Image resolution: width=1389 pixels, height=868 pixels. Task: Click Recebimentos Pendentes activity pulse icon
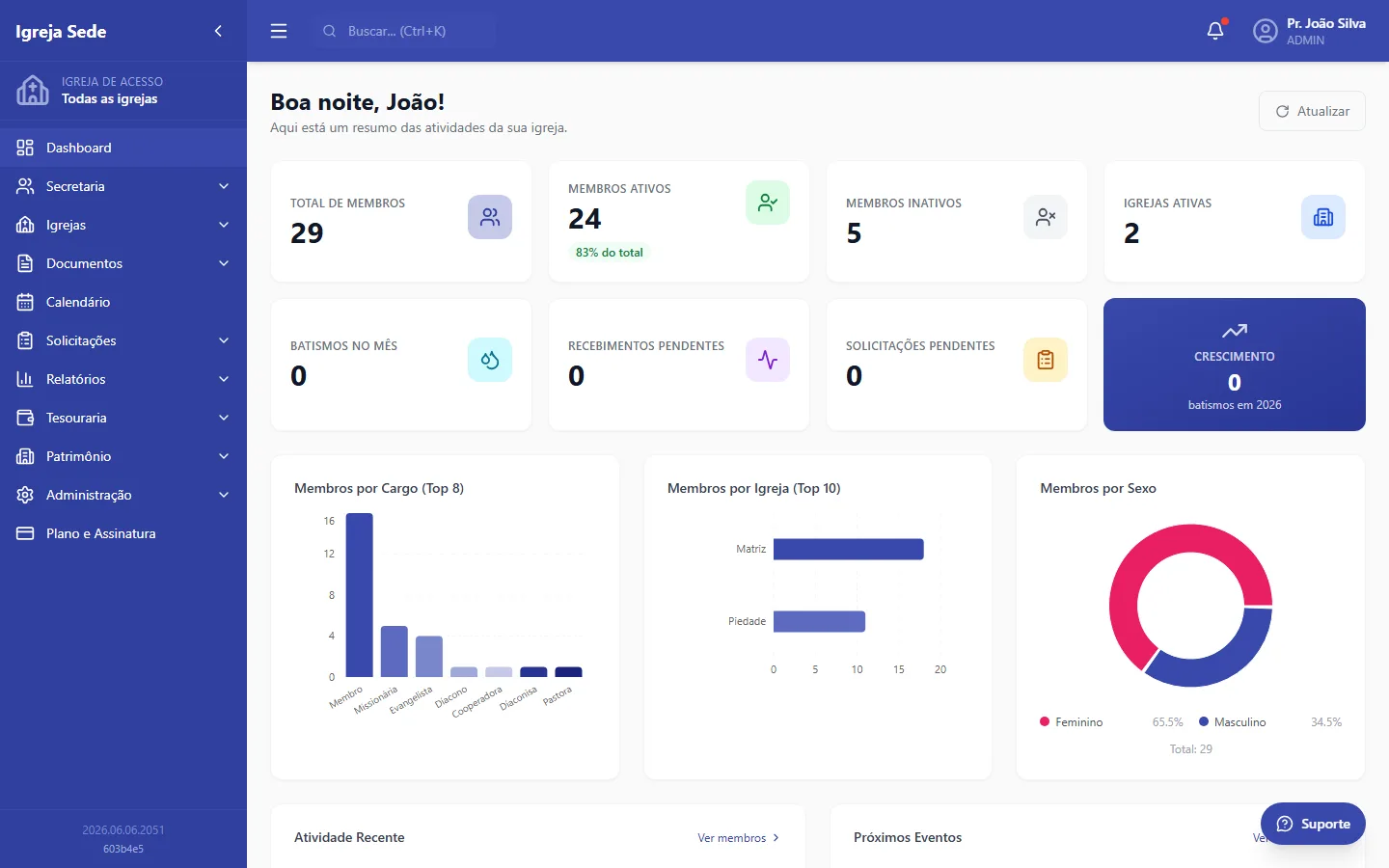(x=768, y=360)
